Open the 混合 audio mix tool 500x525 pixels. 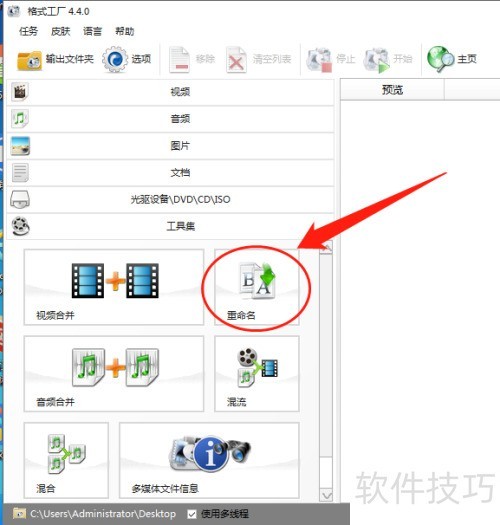pos(66,460)
